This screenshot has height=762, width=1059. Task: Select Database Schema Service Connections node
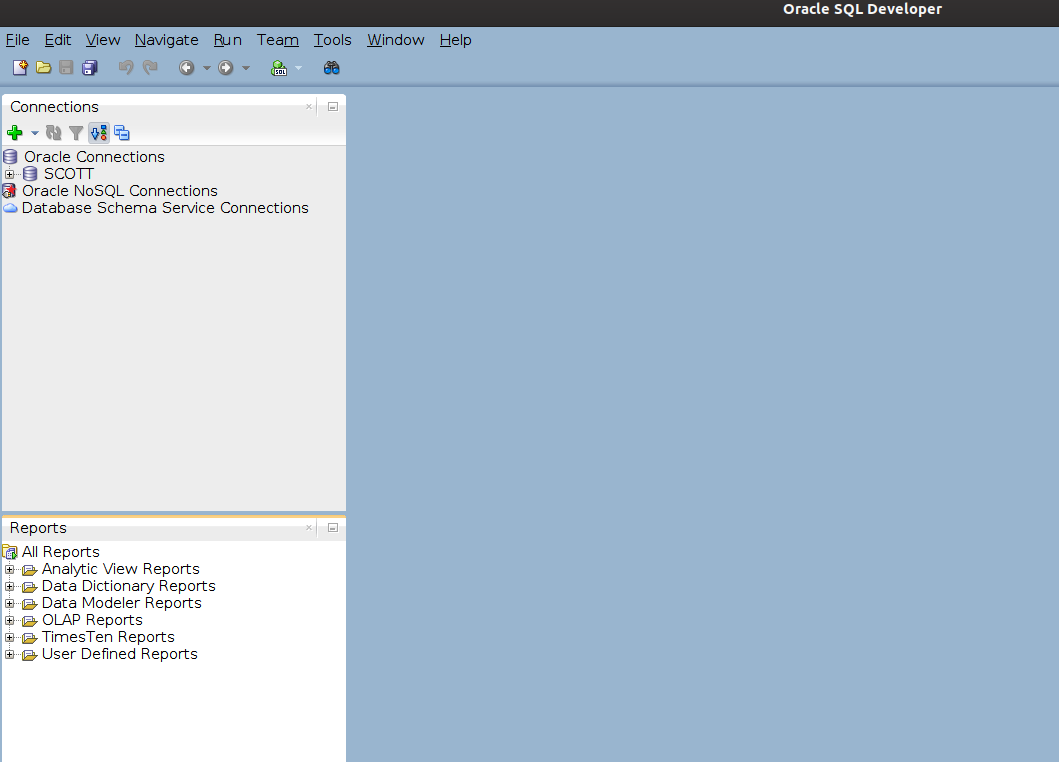pos(165,207)
